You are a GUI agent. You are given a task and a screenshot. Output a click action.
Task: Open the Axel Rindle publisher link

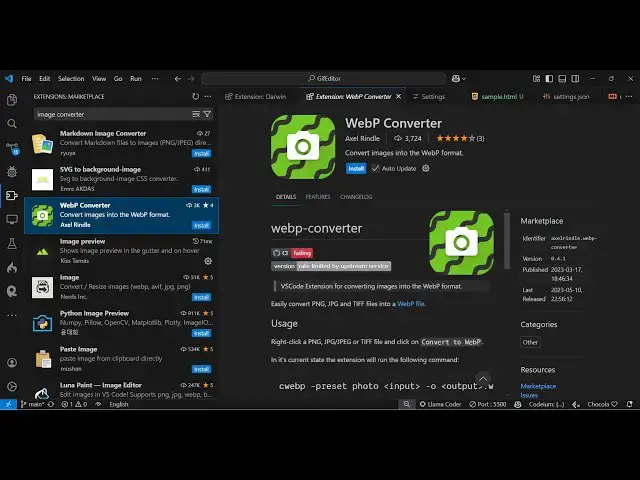point(362,138)
